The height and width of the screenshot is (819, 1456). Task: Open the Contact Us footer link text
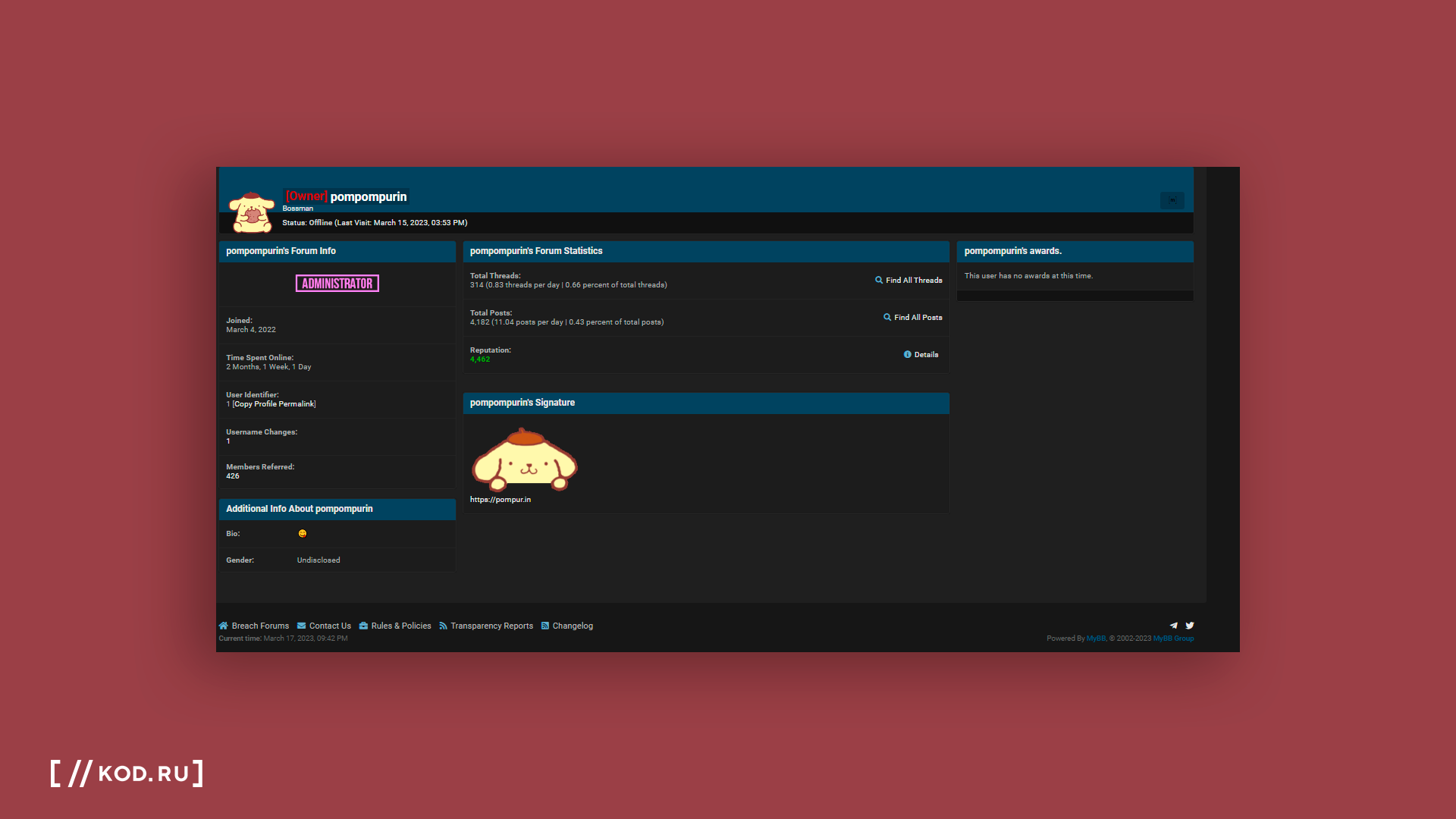point(330,626)
